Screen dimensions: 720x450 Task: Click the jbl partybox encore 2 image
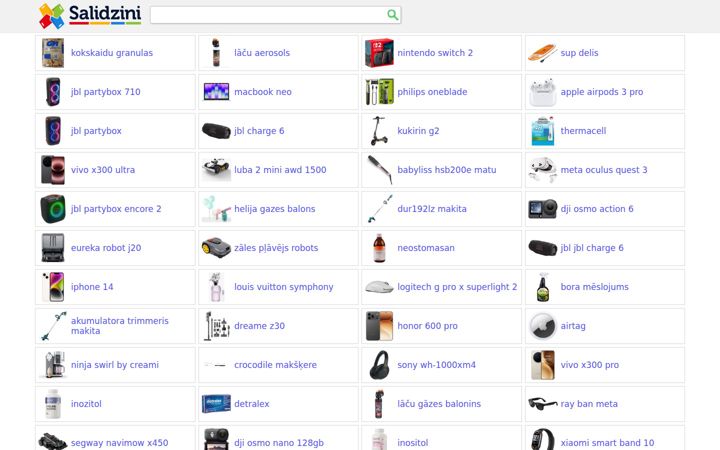pyautogui.click(x=53, y=209)
